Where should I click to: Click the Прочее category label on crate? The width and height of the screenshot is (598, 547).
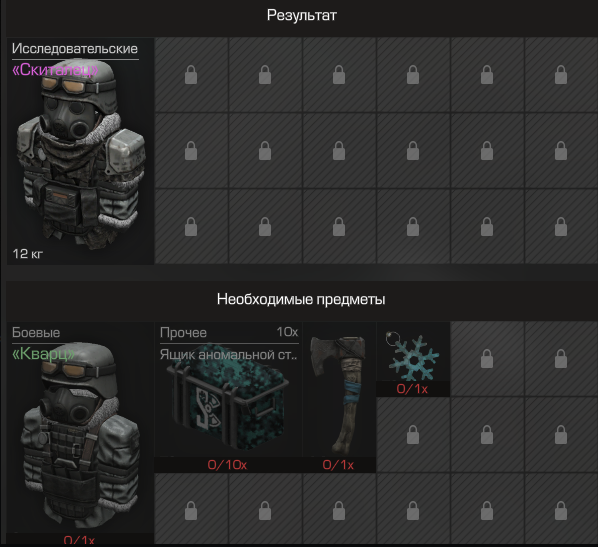tap(183, 333)
